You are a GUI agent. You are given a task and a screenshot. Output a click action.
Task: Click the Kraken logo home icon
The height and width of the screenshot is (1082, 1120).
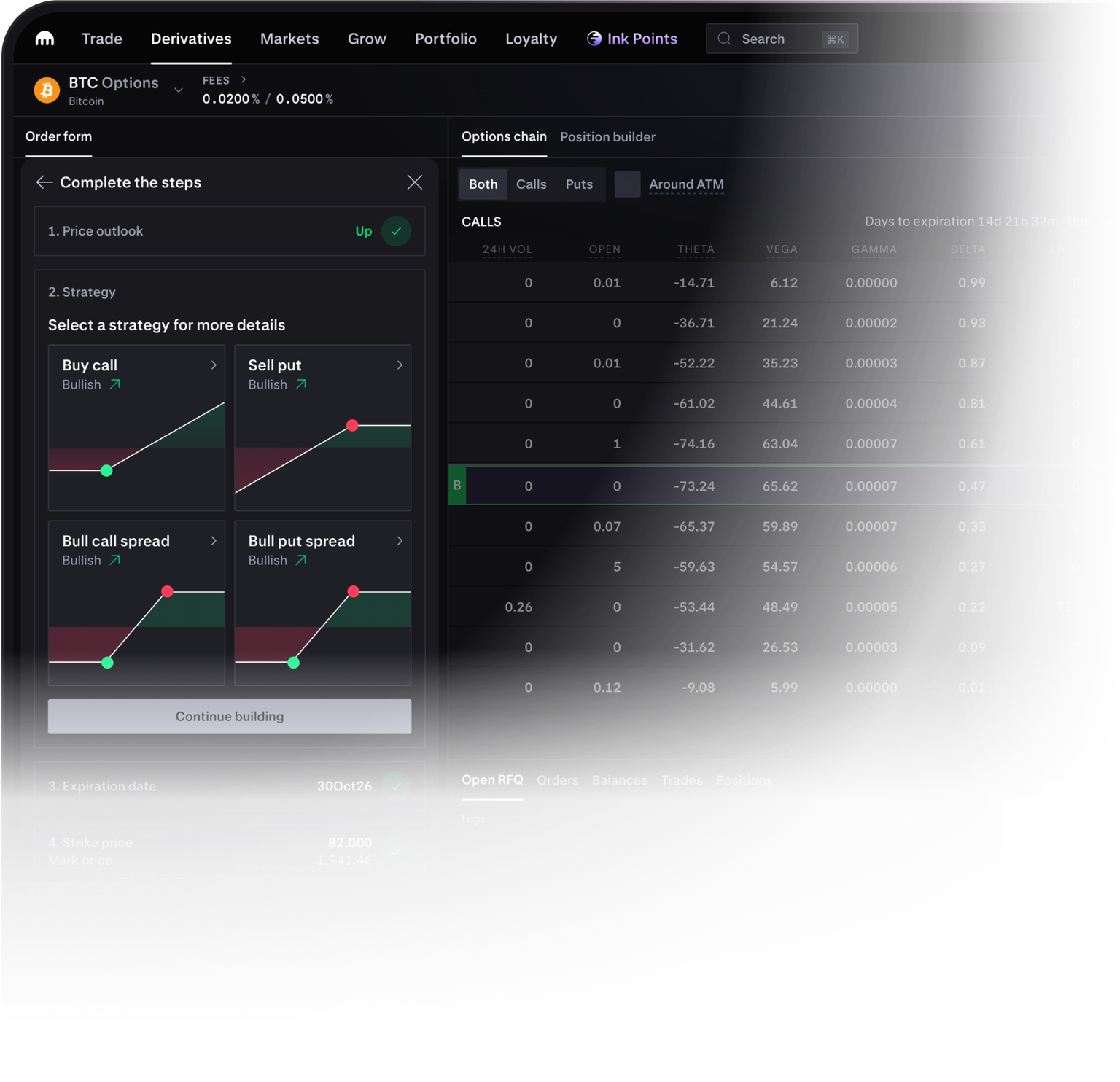44,39
